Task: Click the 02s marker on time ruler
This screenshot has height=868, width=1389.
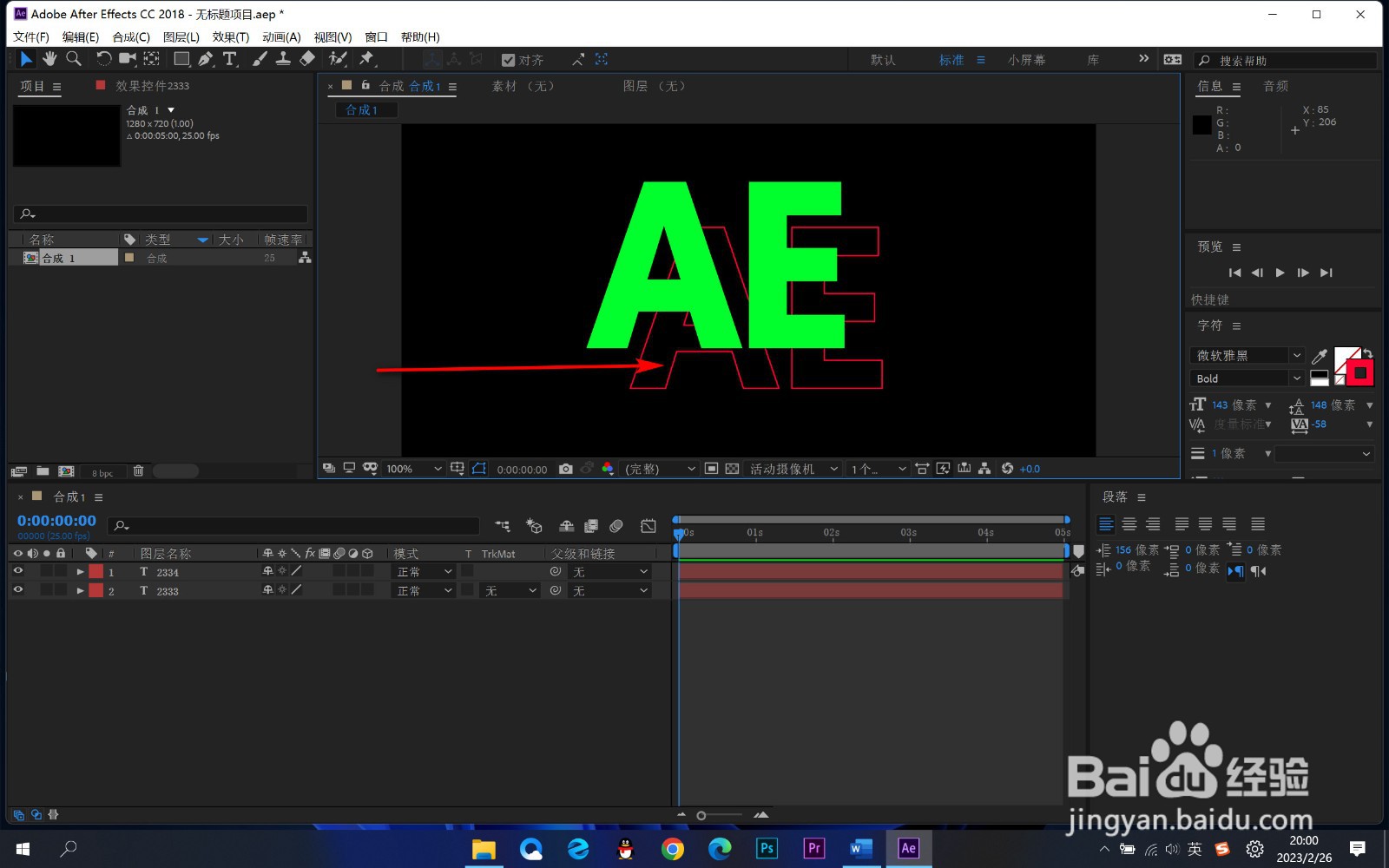Action: pos(831,532)
